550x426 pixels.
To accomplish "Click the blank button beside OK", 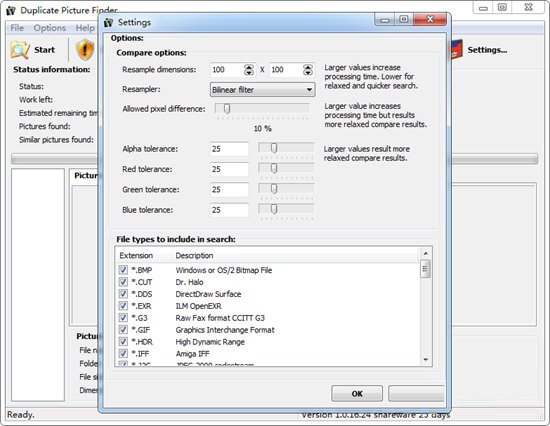I will pos(416,394).
